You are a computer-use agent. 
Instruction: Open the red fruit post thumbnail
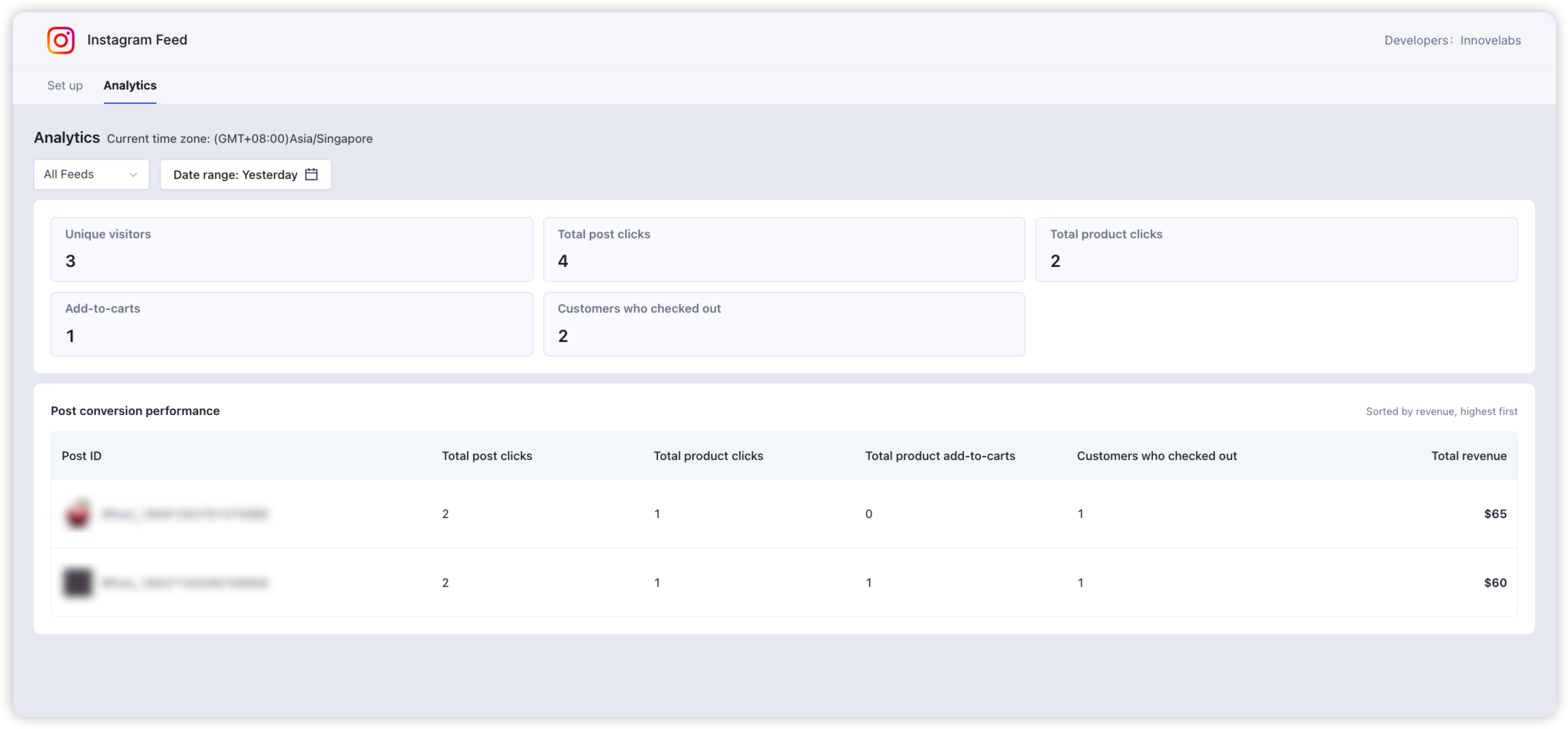[x=78, y=513]
